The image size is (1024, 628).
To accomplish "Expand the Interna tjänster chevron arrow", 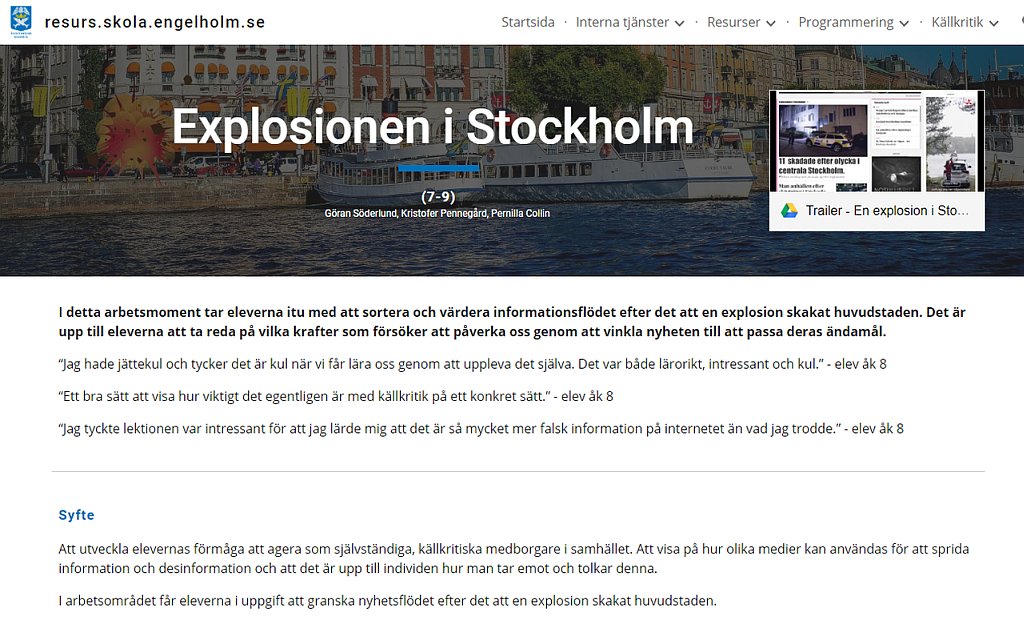I will tap(679, 24).
